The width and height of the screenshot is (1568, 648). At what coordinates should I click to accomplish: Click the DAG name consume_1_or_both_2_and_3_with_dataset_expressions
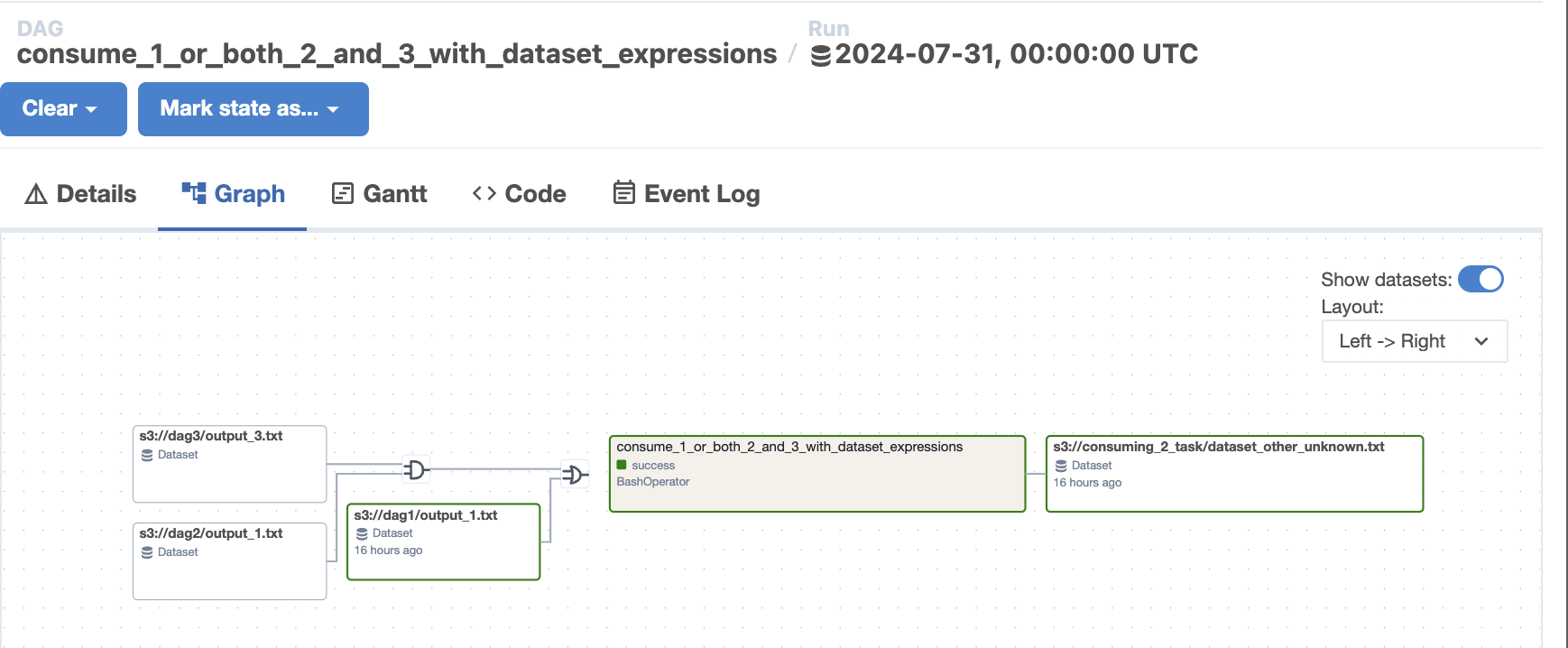(392, 53)
